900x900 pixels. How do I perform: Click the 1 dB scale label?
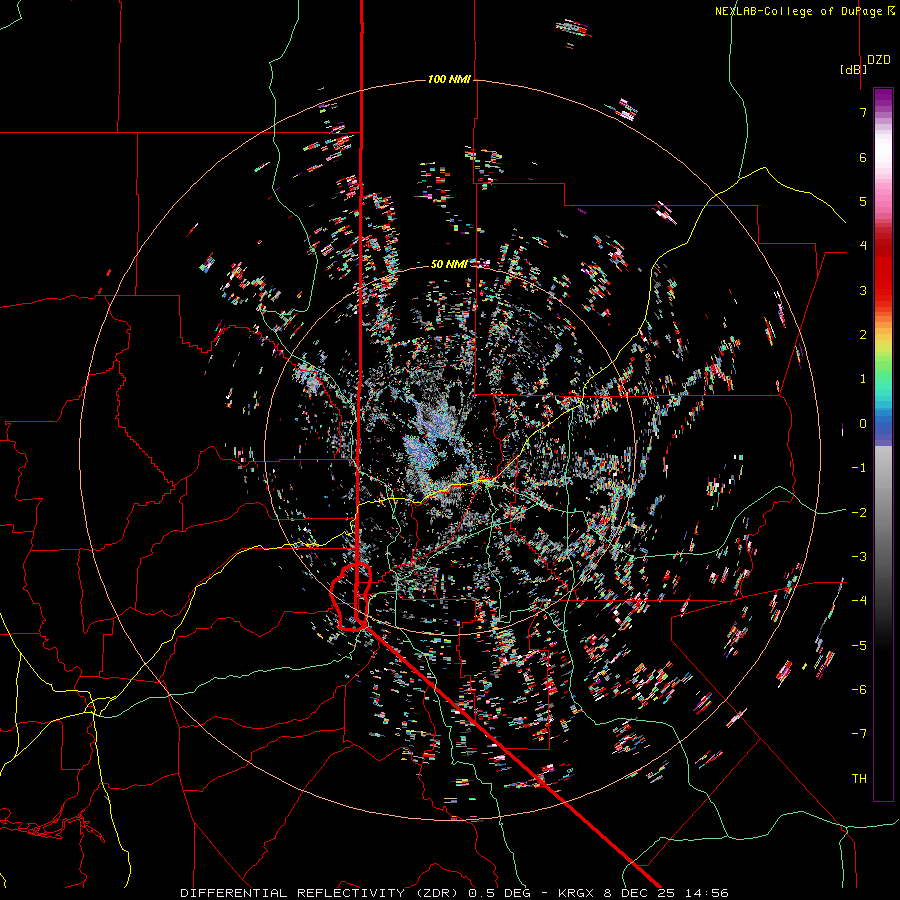click(x=863, y=379)
